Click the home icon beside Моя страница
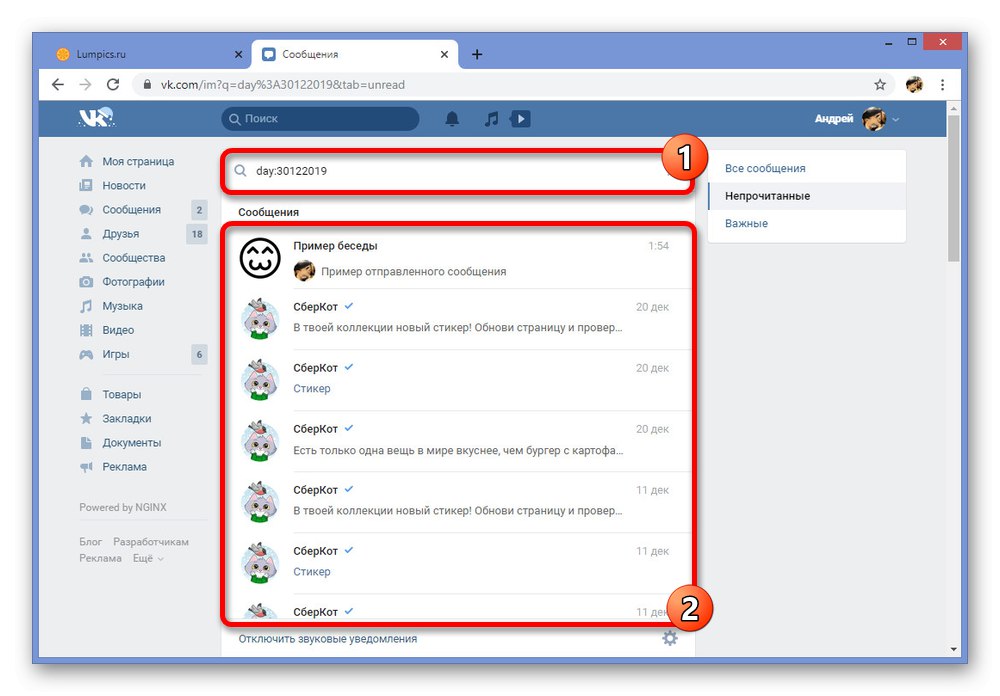This screenshot has width=1000, height=696. (x=86, y=161)
